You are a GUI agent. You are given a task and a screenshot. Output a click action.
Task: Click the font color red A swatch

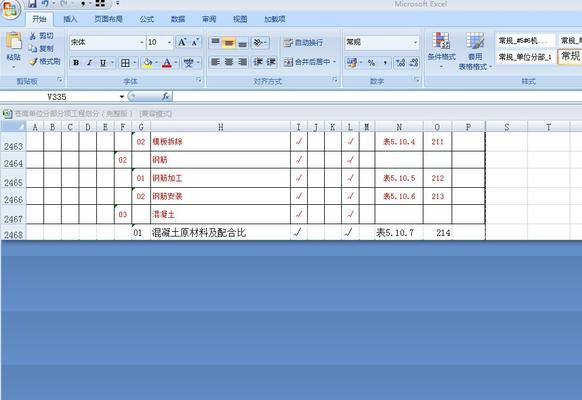167,63
